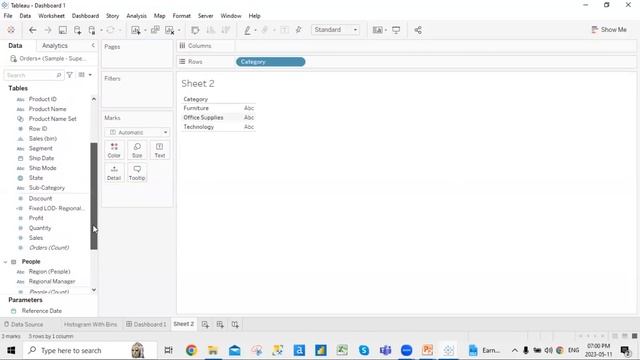Click the Category pill on Rows

tap(271, 62)
